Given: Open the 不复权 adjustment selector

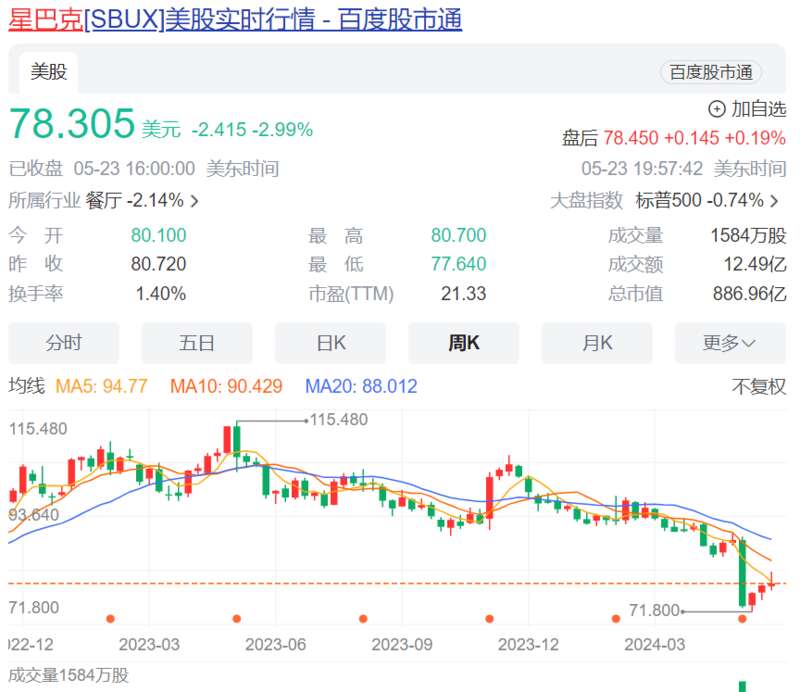Looking at the screenshot, I should click(758, 386).
